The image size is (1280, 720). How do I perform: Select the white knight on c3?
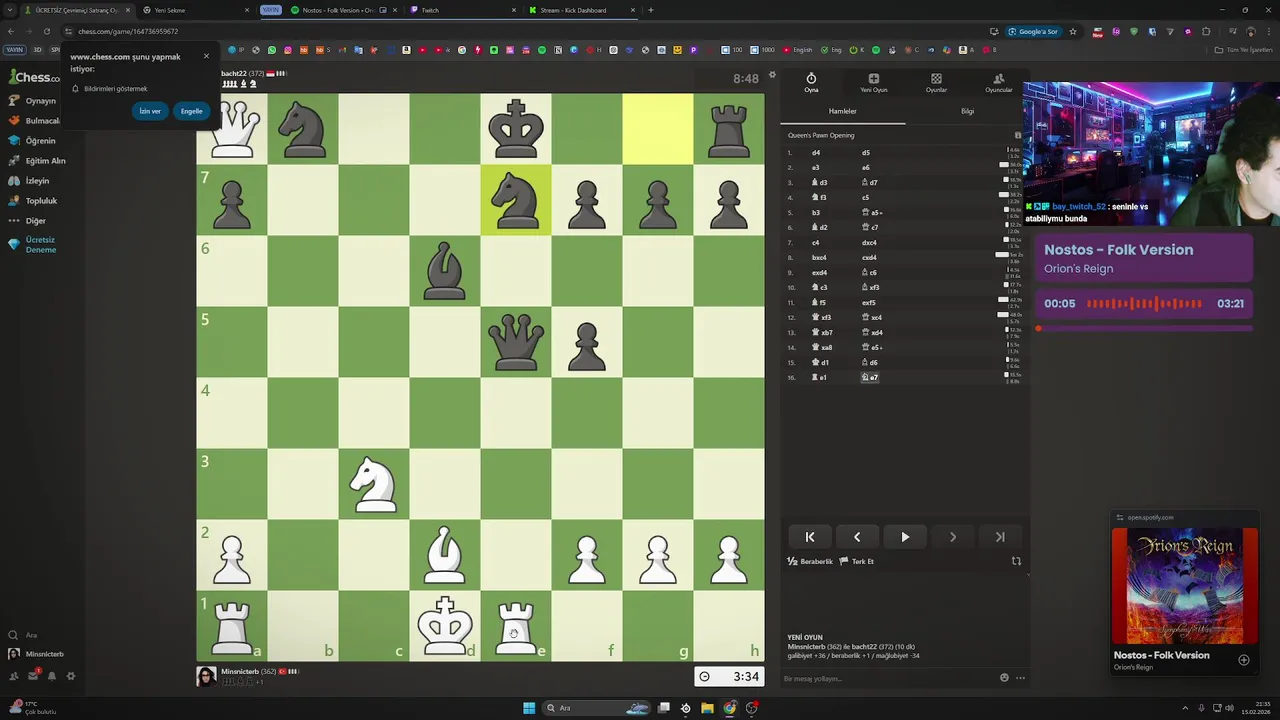(x=374, y=484)
